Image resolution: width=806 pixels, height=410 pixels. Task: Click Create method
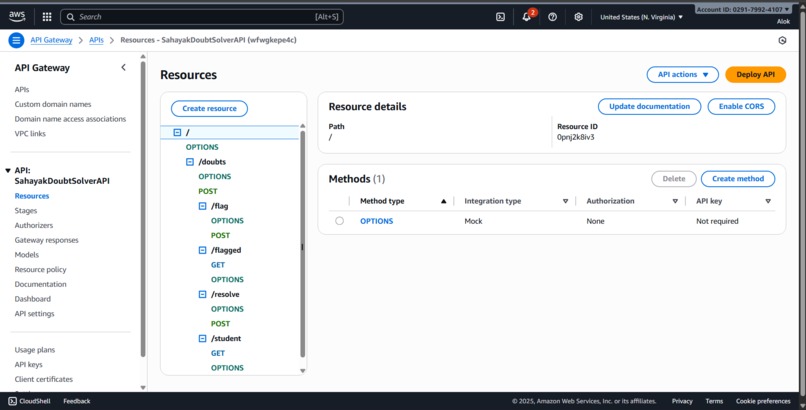[x=738, y=179]
